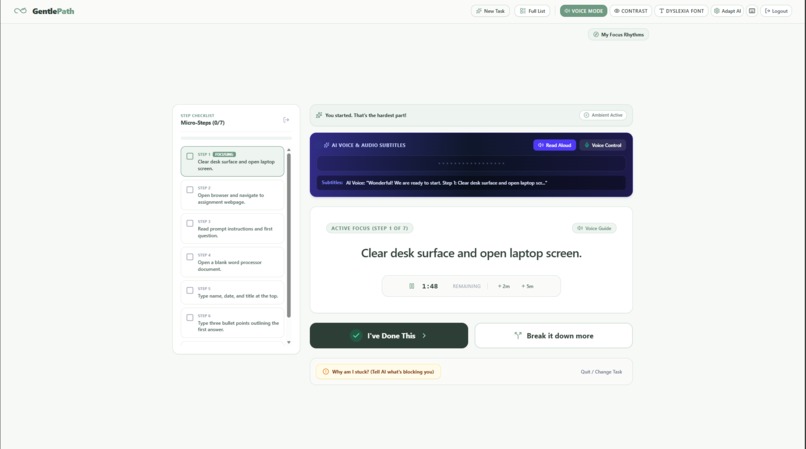
Task: Click the AI Voice & Audio Subtitles icon
Action: 326,145
